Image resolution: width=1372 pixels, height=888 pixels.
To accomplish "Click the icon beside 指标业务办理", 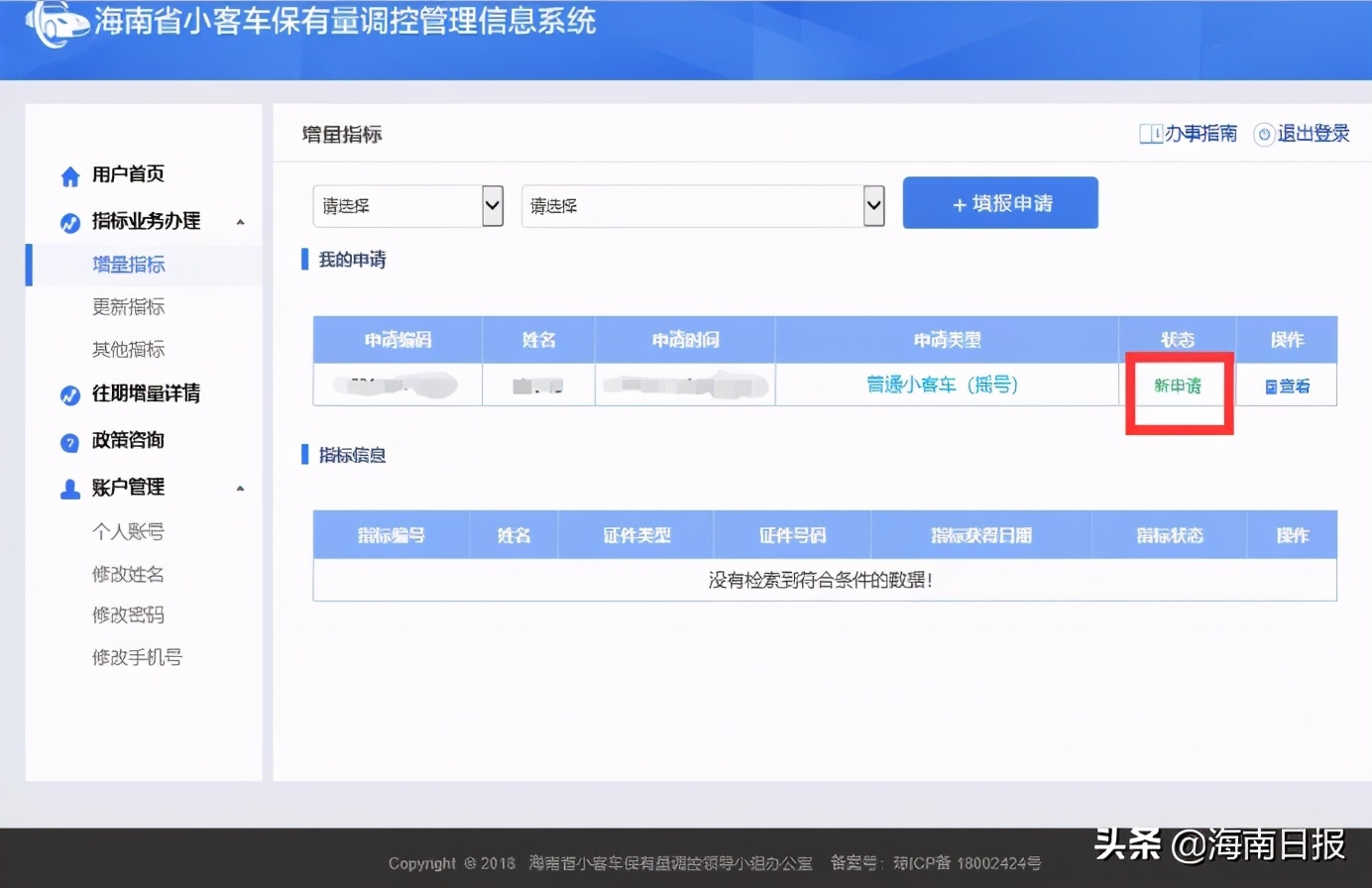I will 70,223.
